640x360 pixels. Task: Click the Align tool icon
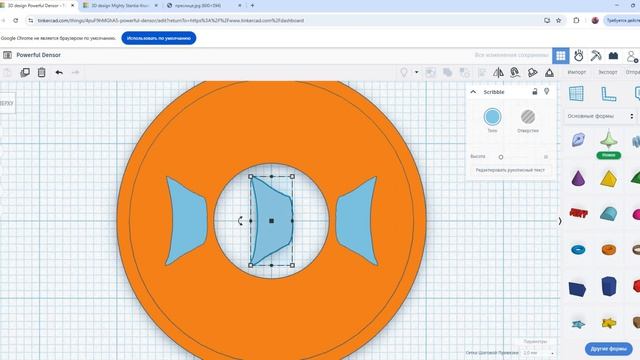pyautogui.click(x=482, y=73)
